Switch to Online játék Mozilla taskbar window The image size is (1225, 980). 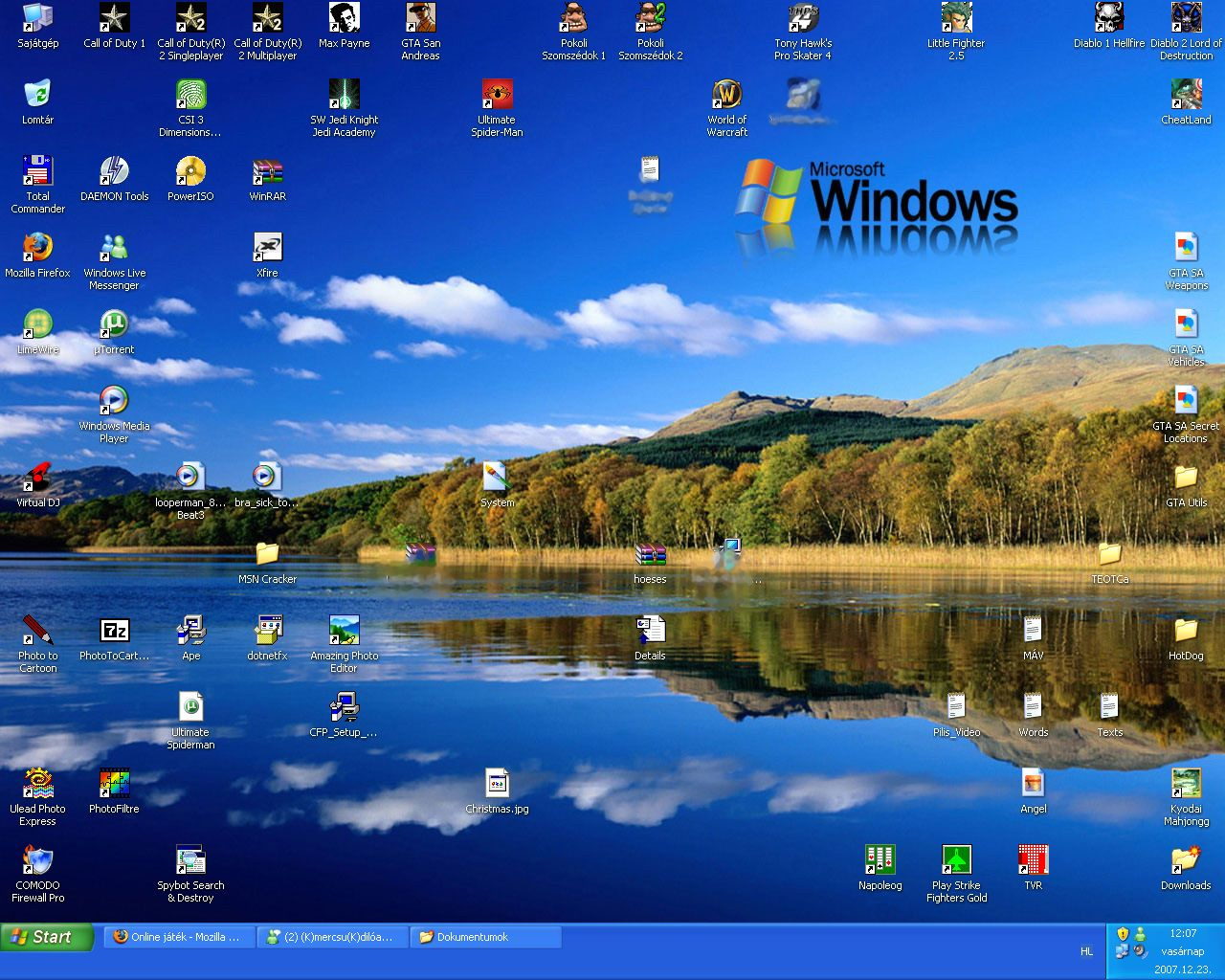pyautogui.click(x=179, y=937)
